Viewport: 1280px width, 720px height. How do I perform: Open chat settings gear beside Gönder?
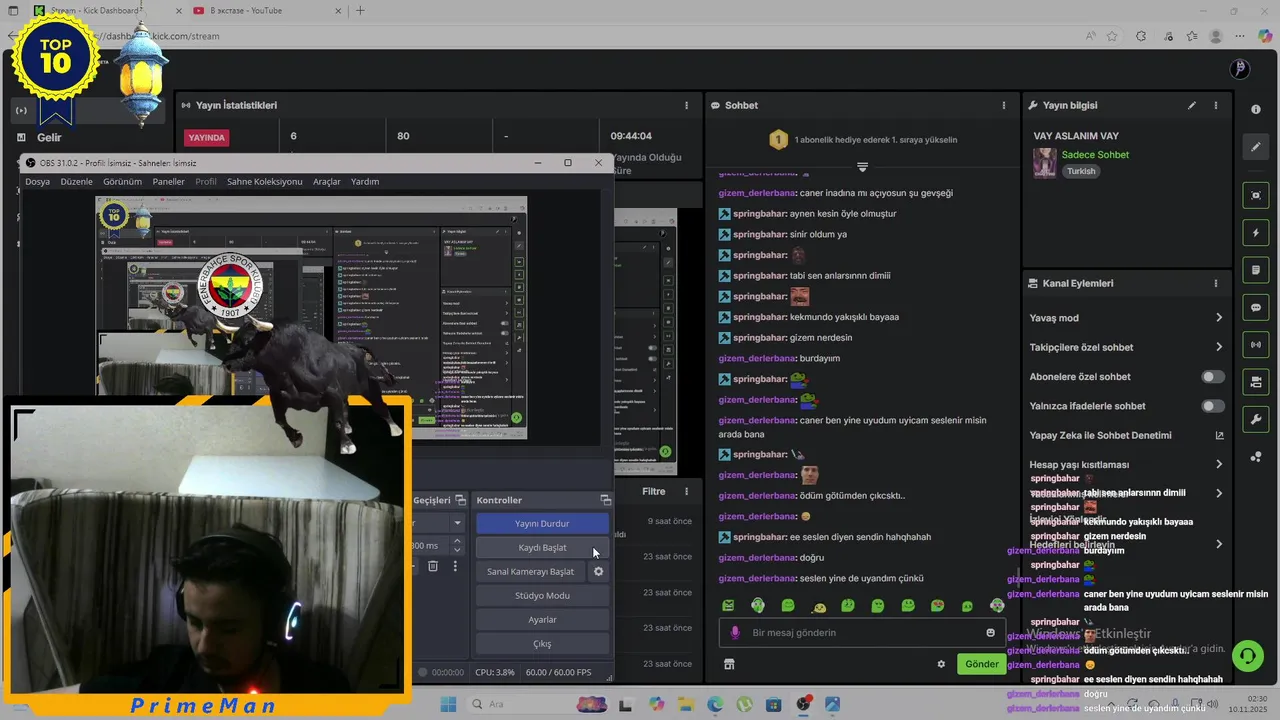coord(941,664)
